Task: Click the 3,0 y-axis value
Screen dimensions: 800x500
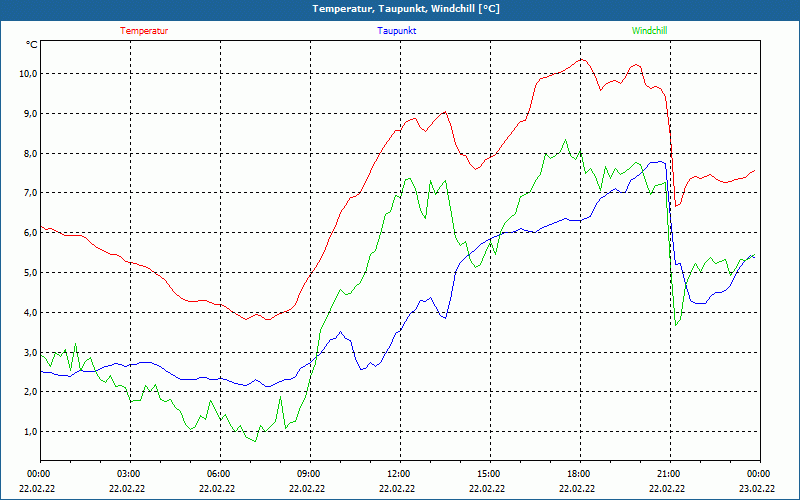Action: tap(29, 352)
